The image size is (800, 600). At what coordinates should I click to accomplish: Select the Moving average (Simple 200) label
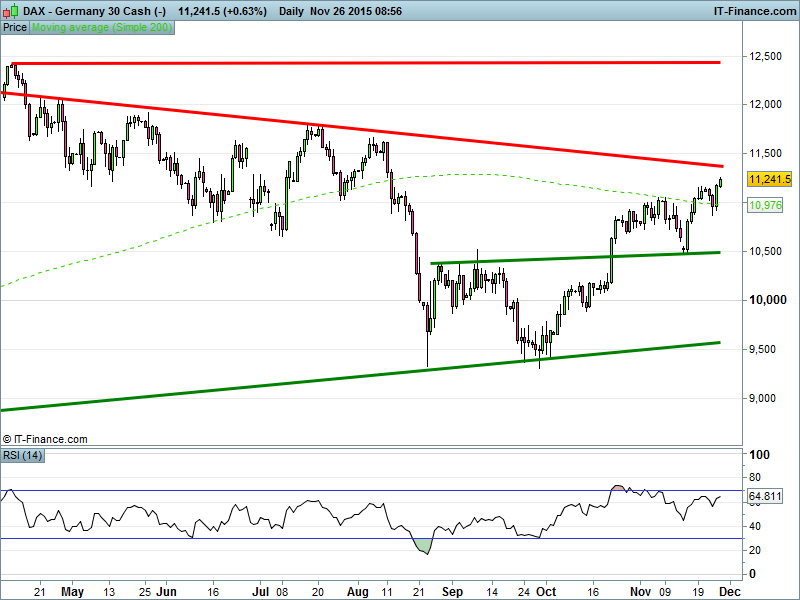pos(102,28)
